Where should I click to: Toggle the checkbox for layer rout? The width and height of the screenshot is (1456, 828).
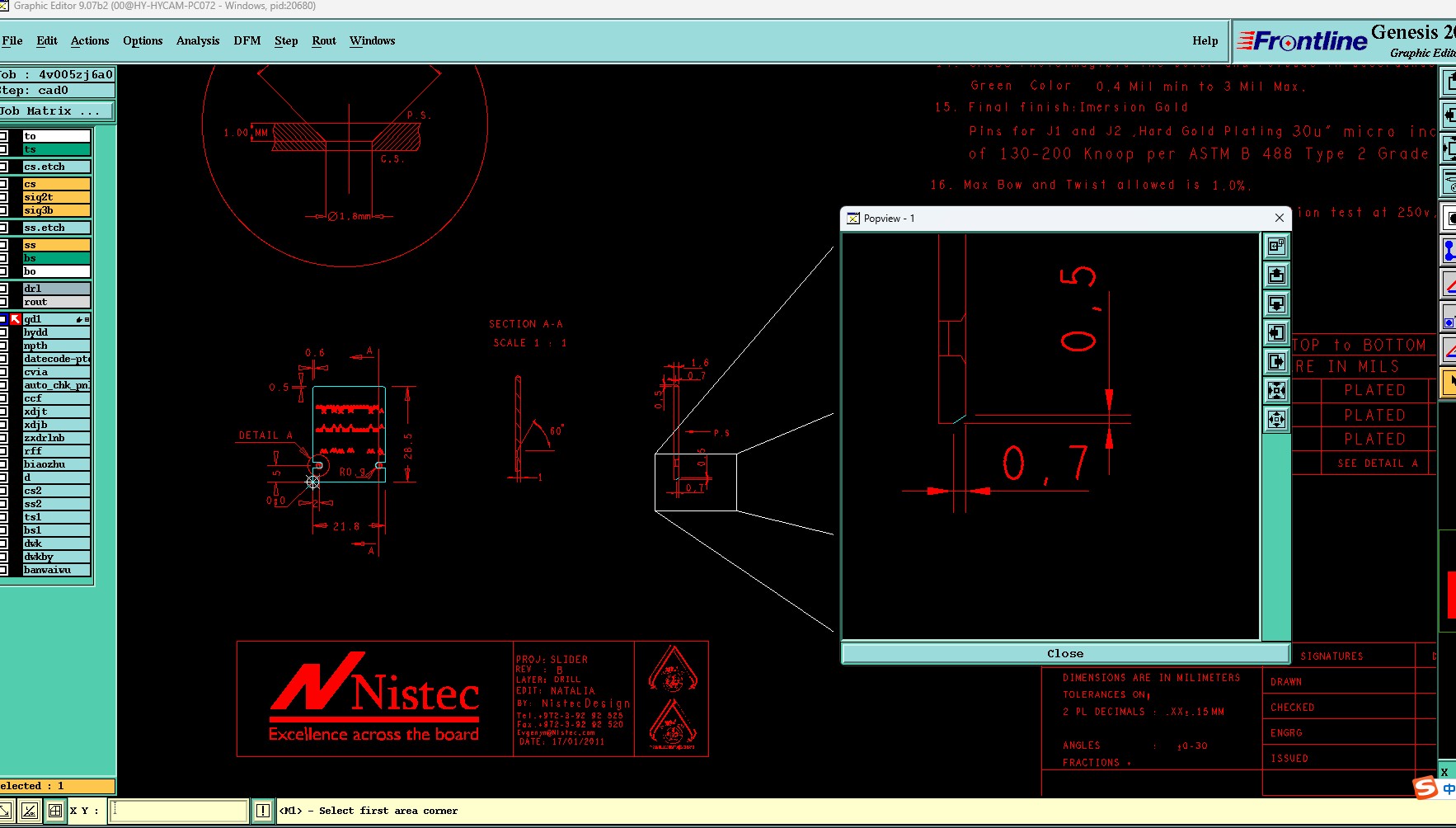coord(3,302)
